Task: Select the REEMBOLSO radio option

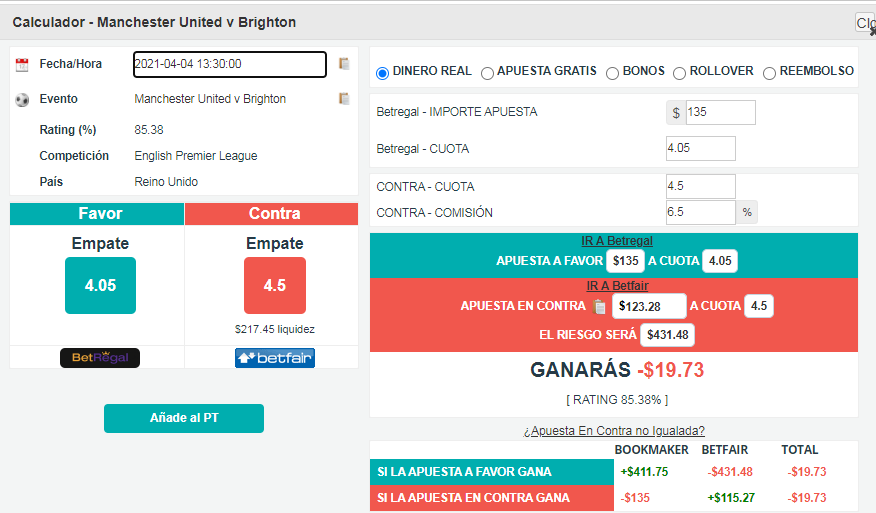Action: click(x=769, y=73)
